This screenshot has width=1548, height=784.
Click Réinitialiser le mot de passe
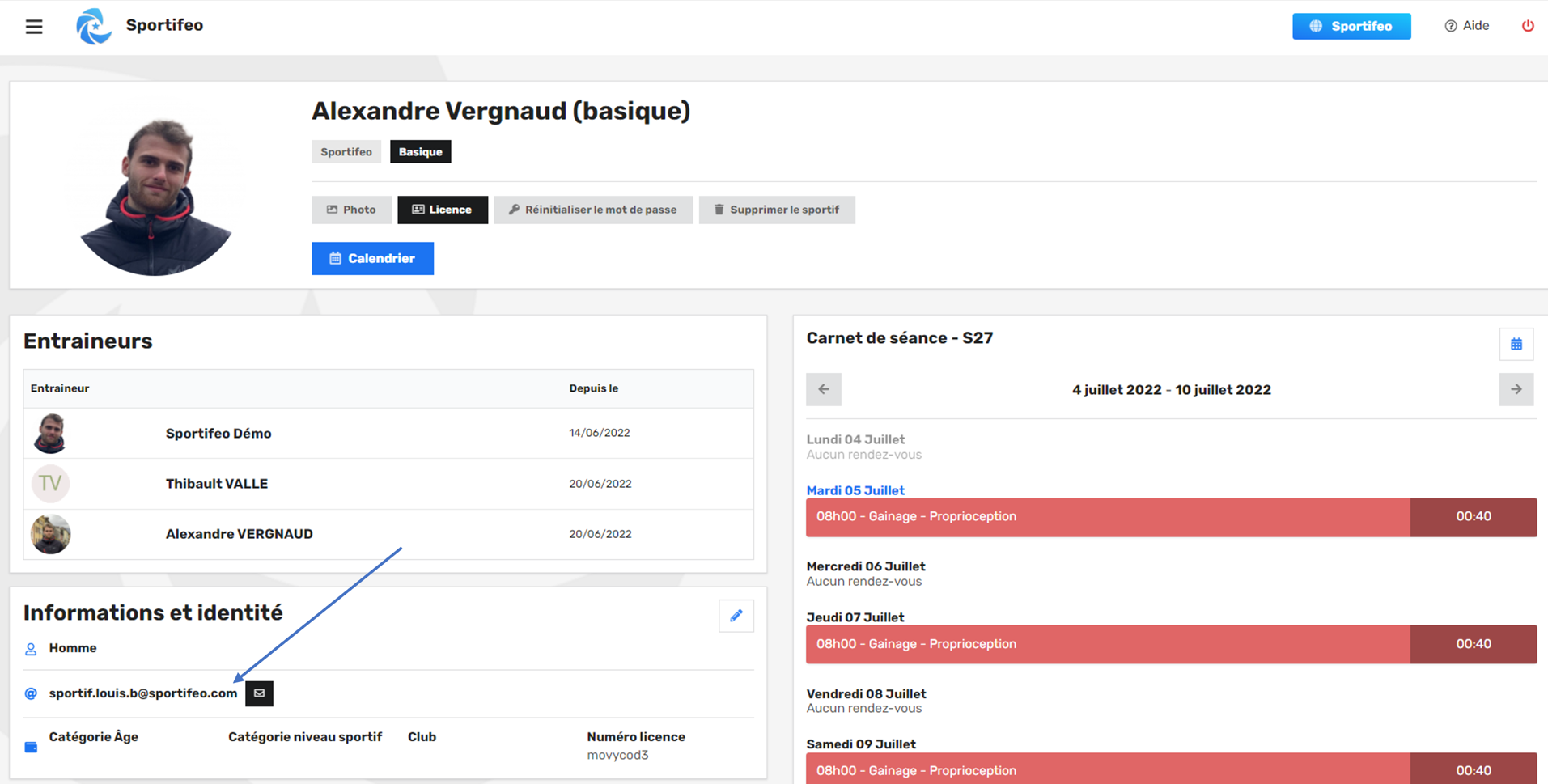tap(593, 210)
